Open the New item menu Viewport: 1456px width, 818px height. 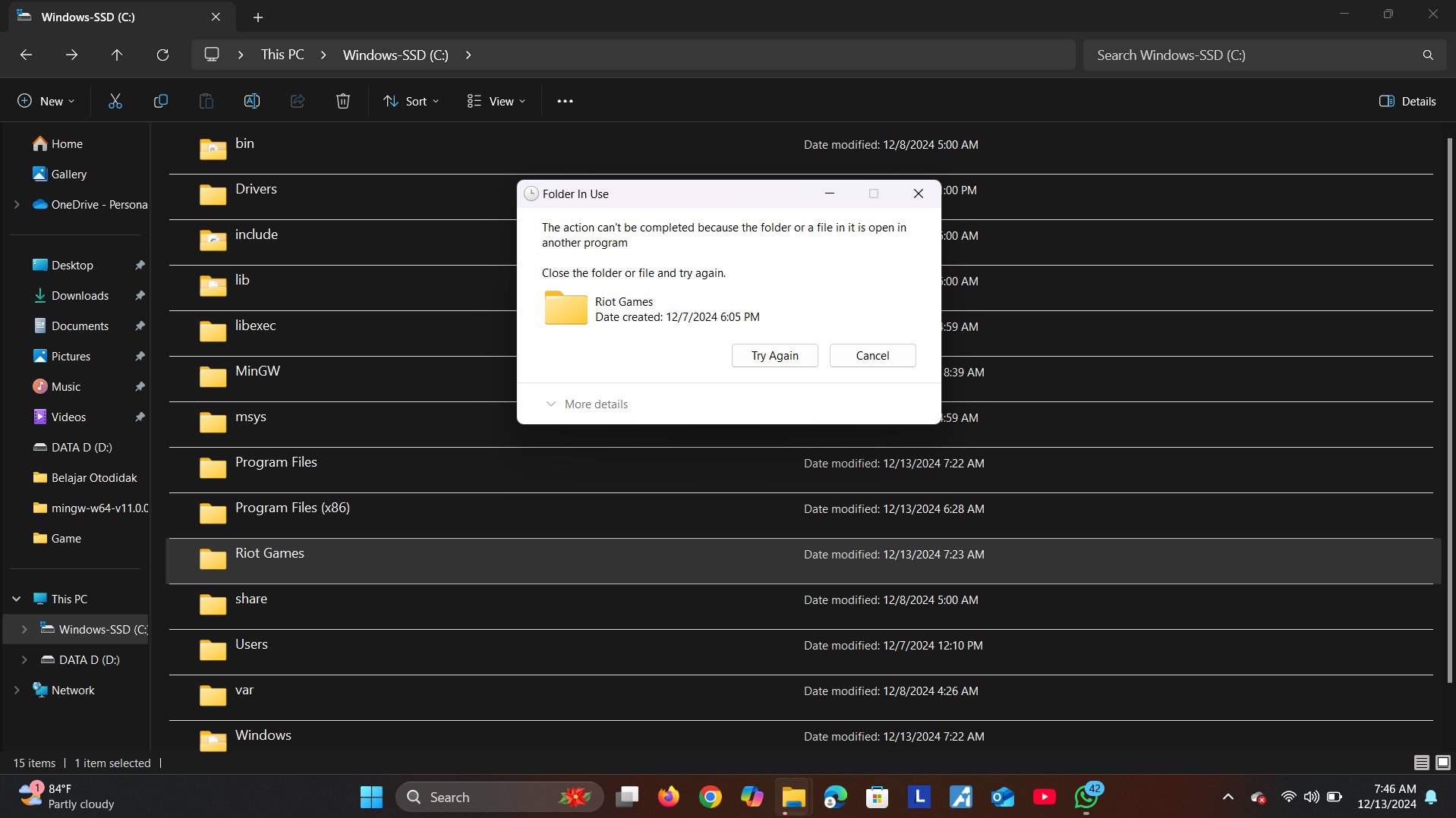click(46, 101)
